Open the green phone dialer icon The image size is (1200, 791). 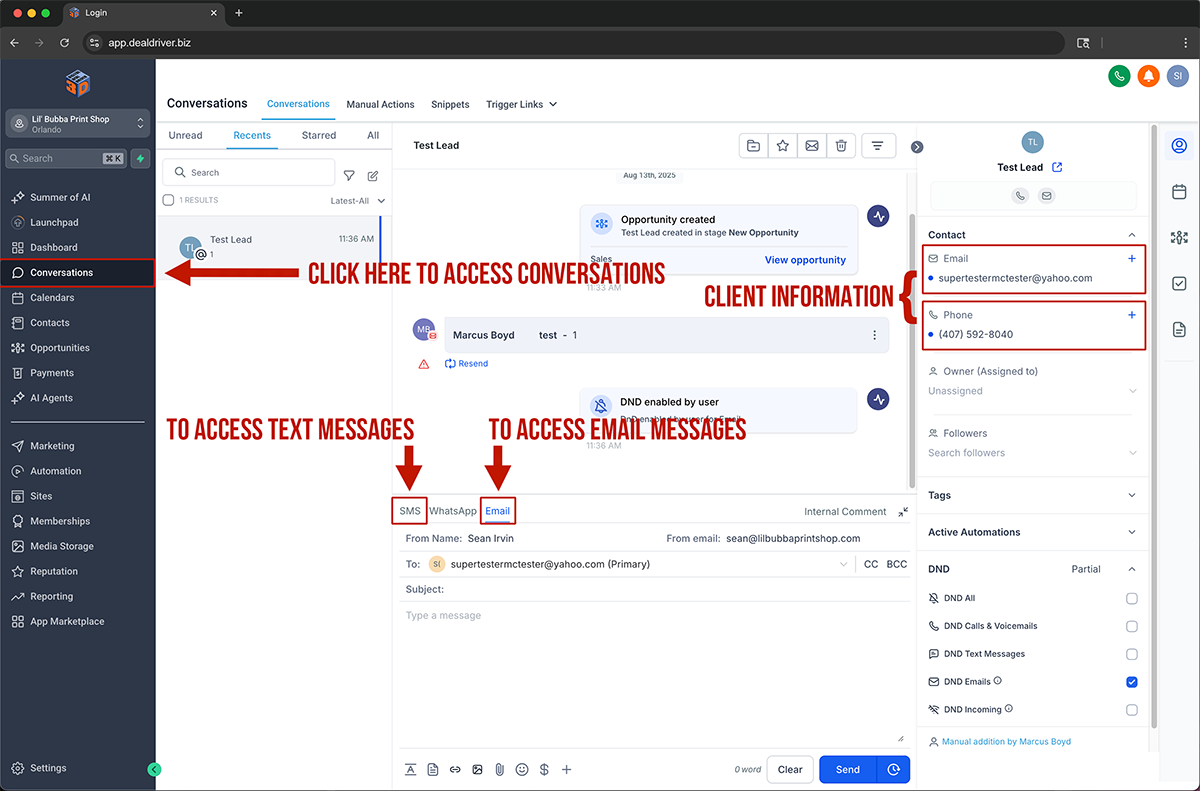click(x=1119, y=76)
